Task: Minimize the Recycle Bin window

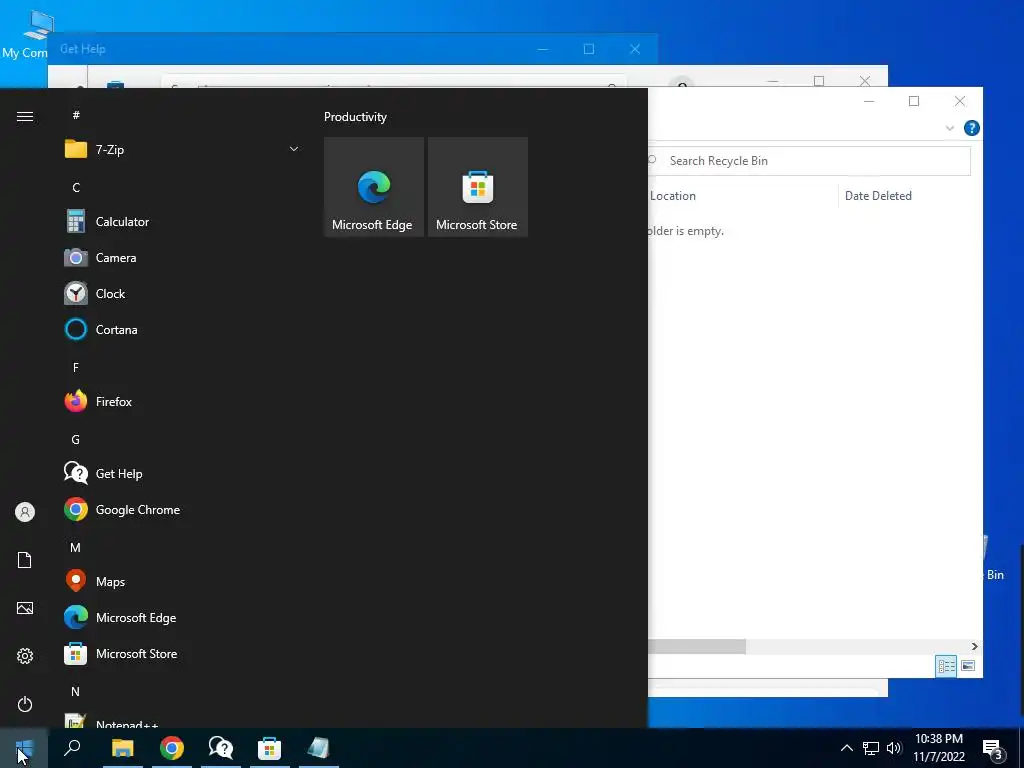Action: pos(869,101)
